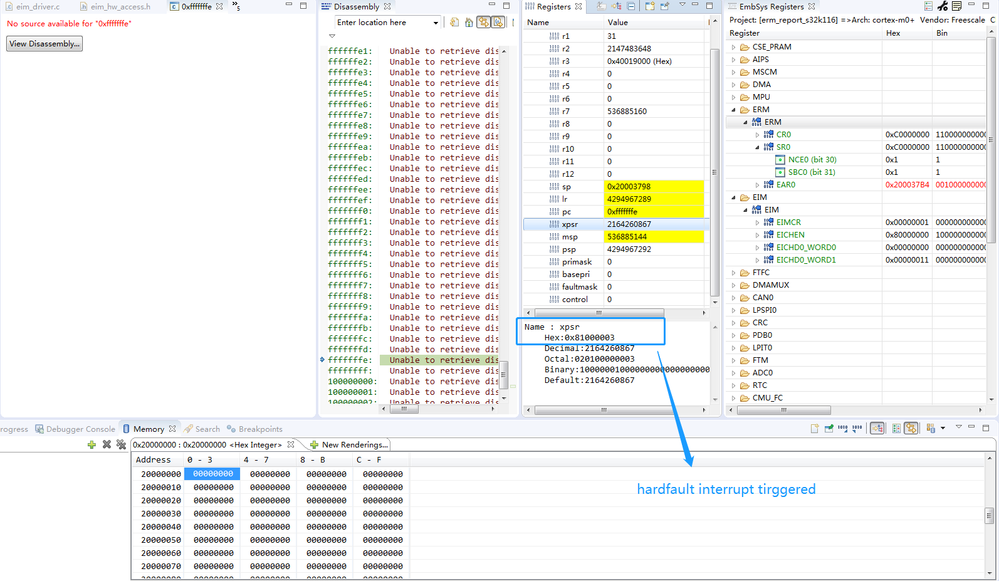Close the 0x20000000 Hex Integer rendering
999x581 pixels.
pos(291,445)
